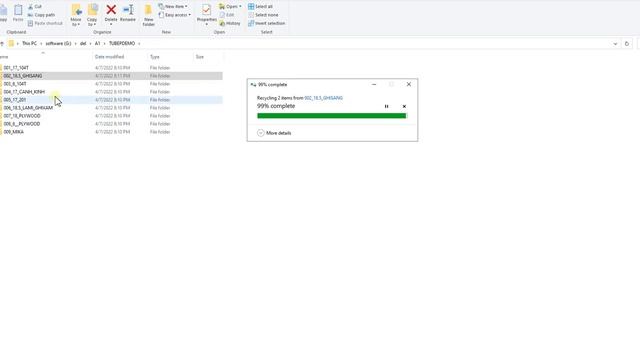The height and width of the screenshot is (360, 640).
Task: Open the Move to folder dropdown
Action: (76, 16)
